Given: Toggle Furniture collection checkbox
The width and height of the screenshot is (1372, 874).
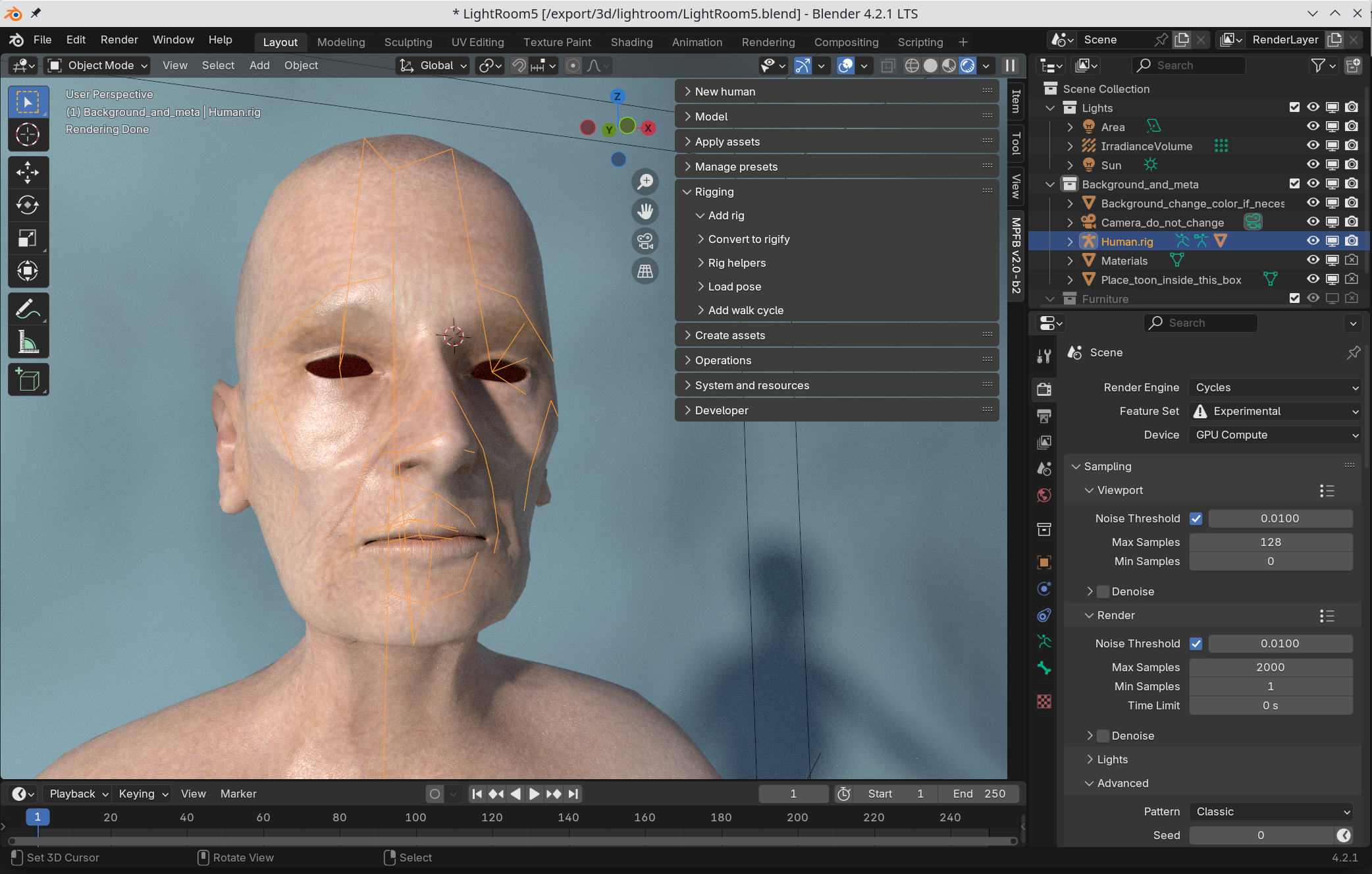Looking at the screenshot, I should click(1294, 298).
